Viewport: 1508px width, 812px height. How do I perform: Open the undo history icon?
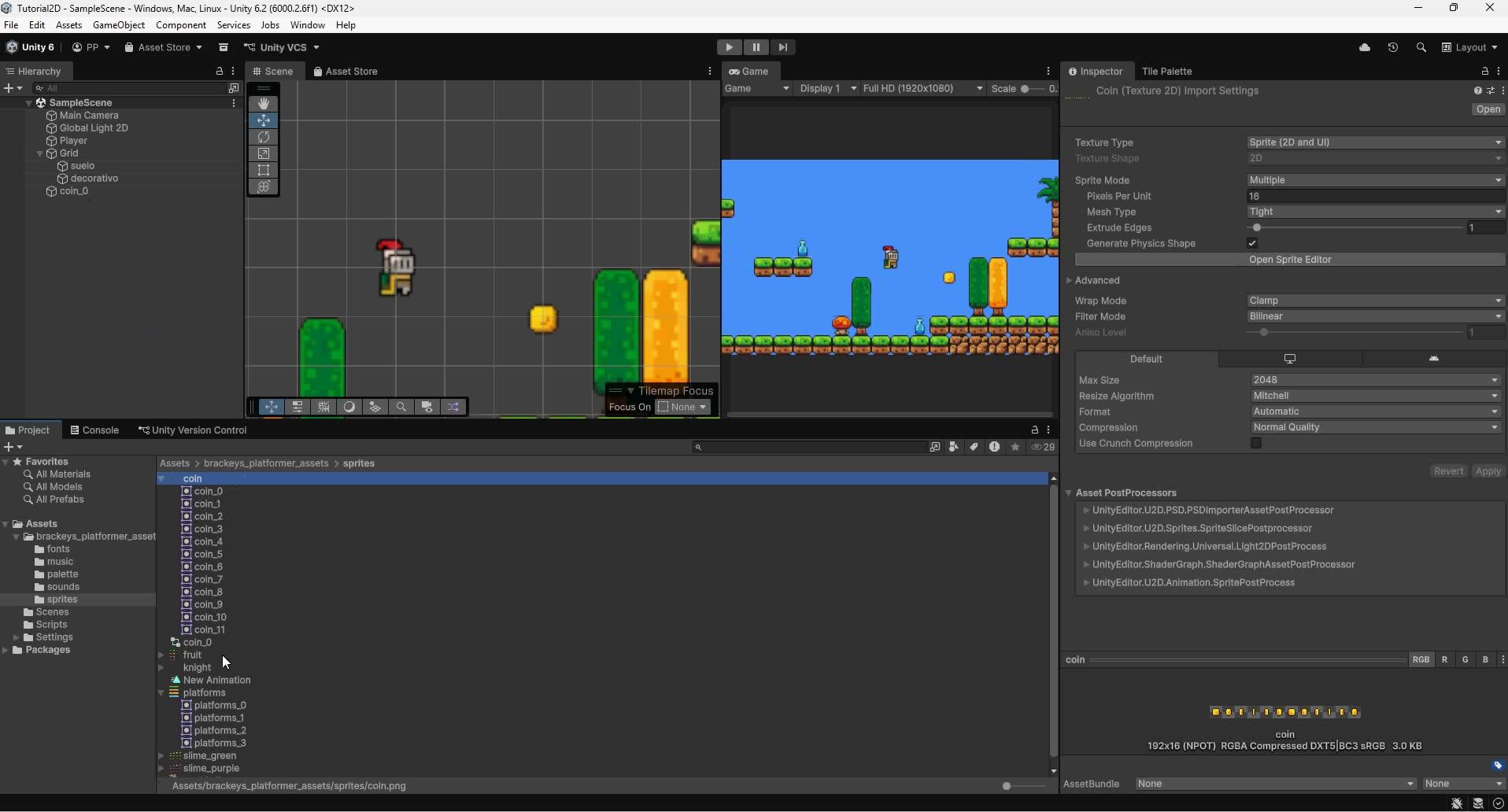1393,47
